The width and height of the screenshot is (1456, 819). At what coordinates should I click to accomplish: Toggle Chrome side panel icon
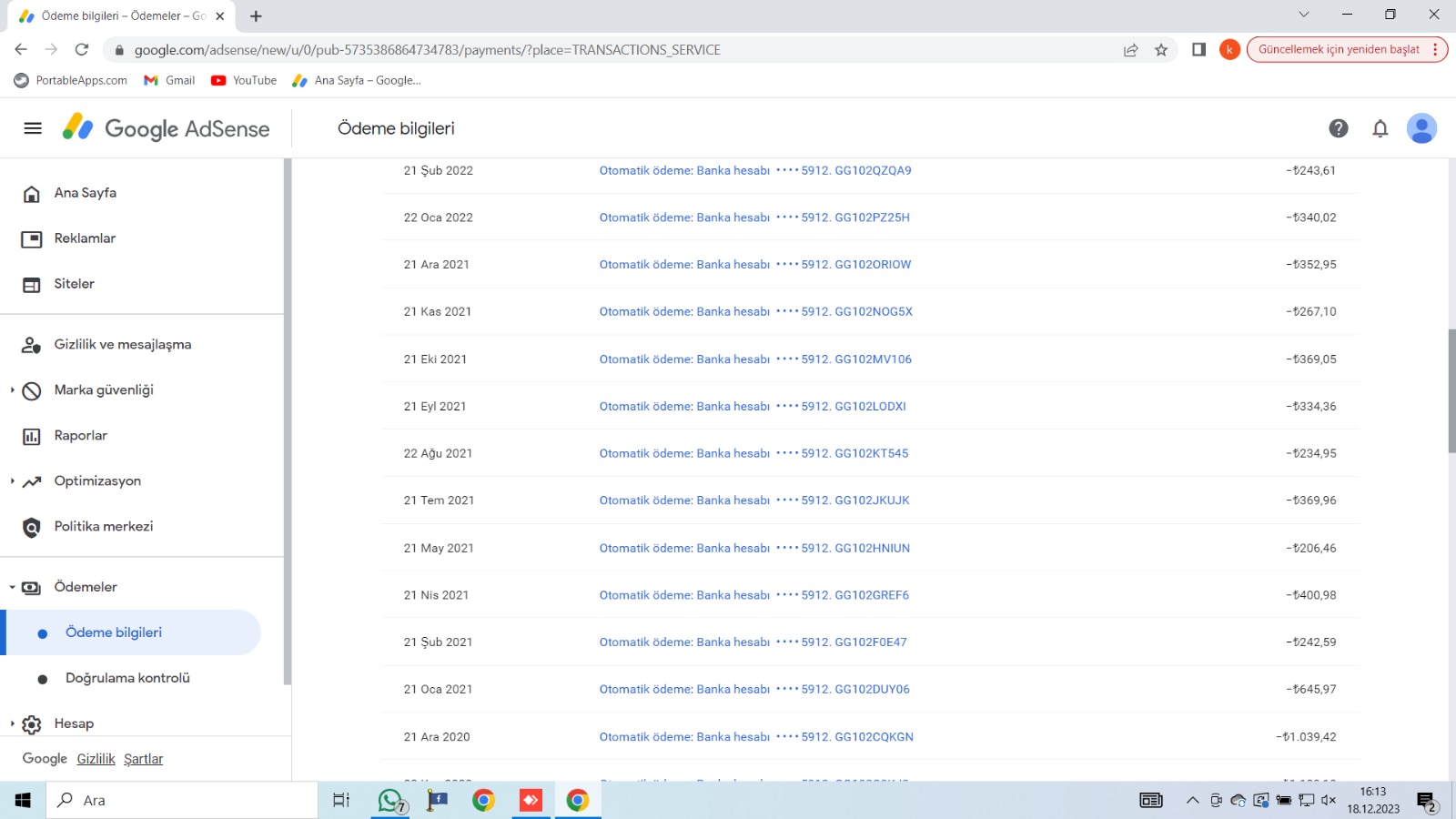tap(1198, 50)
